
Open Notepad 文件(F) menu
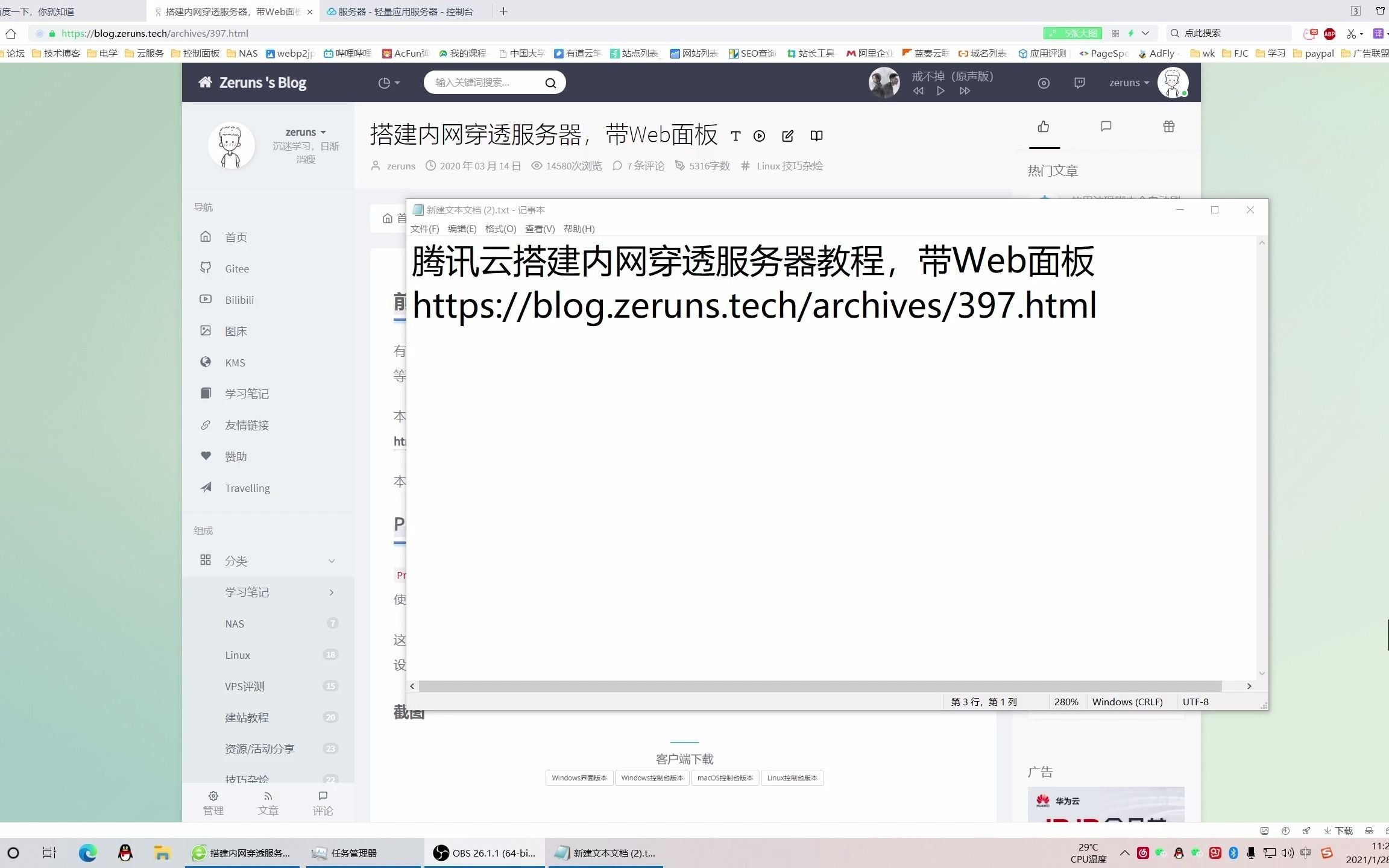click(424, 229)
